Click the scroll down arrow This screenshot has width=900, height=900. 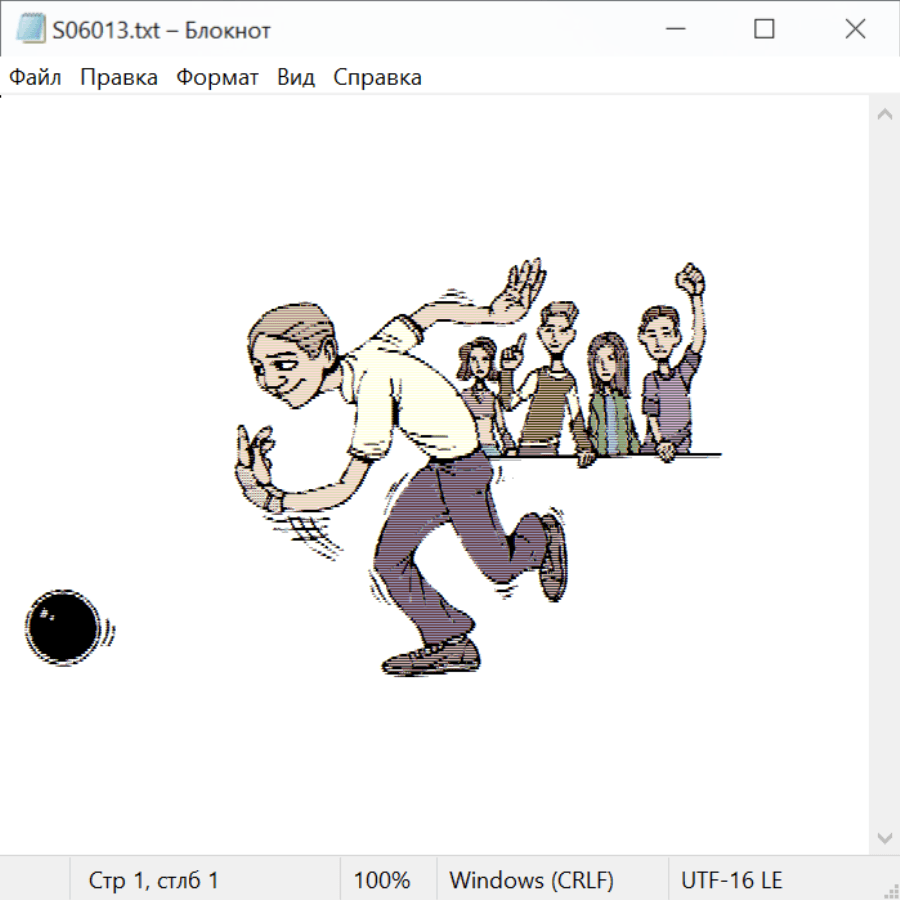click(x=884, y=837)
